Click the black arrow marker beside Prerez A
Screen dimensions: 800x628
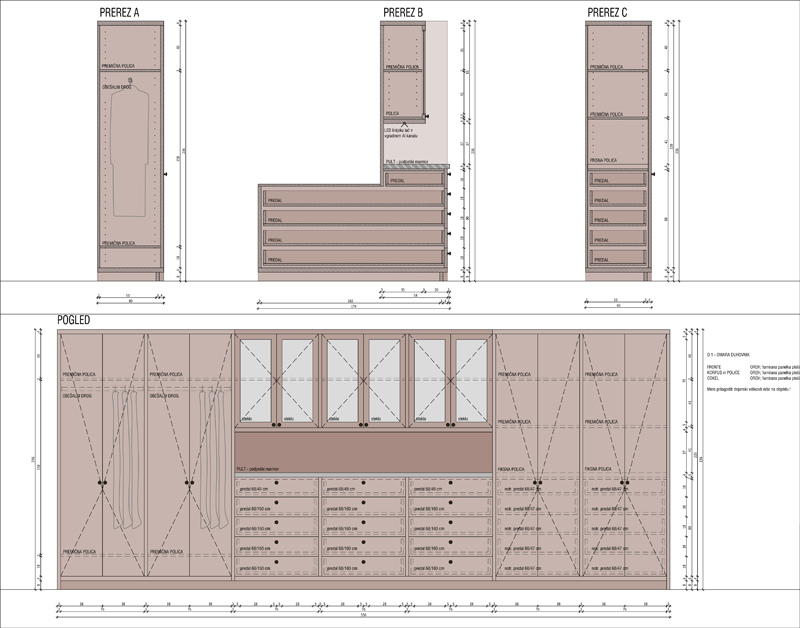(166, 173)
